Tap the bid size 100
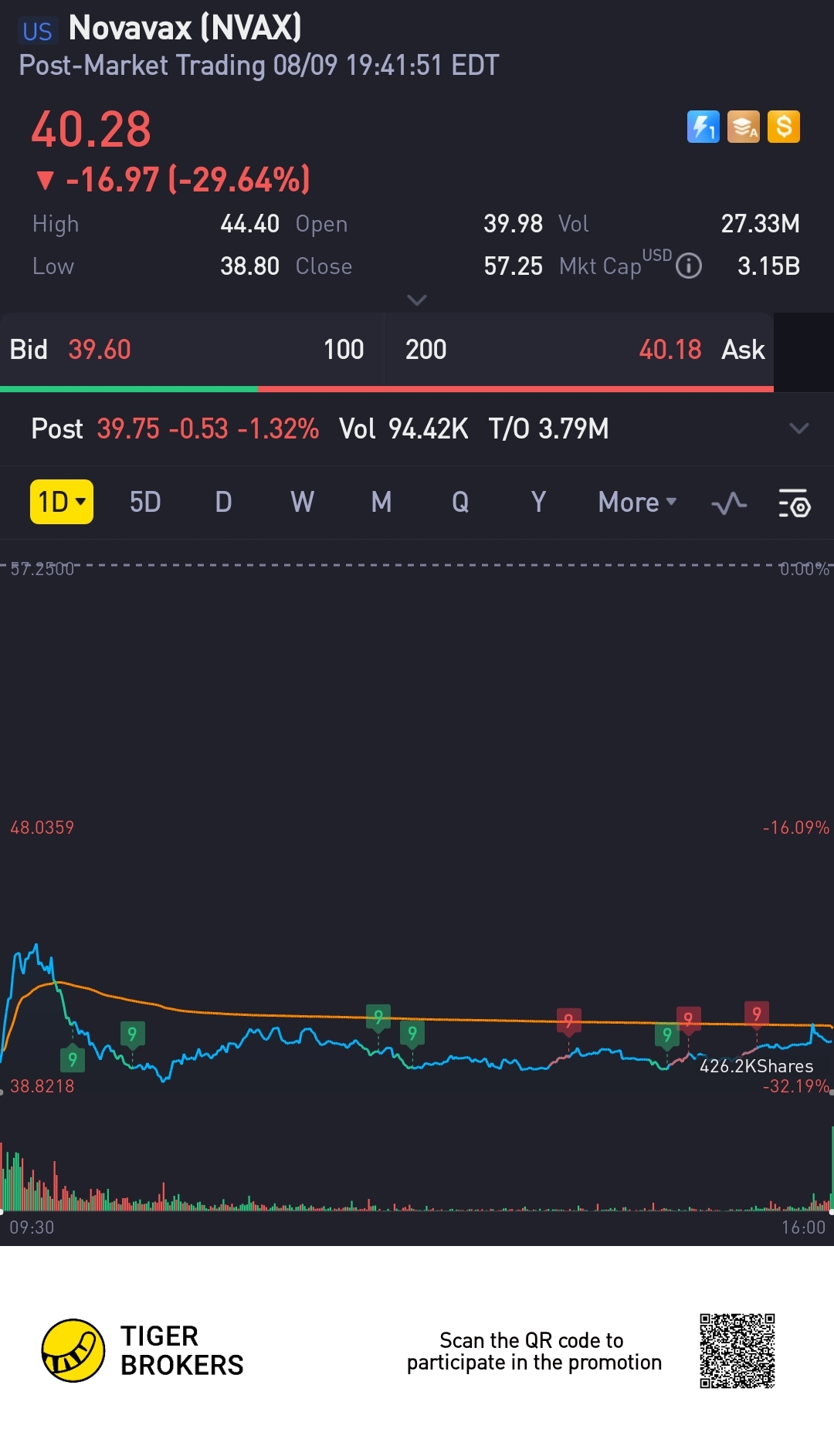 (344, 350)
